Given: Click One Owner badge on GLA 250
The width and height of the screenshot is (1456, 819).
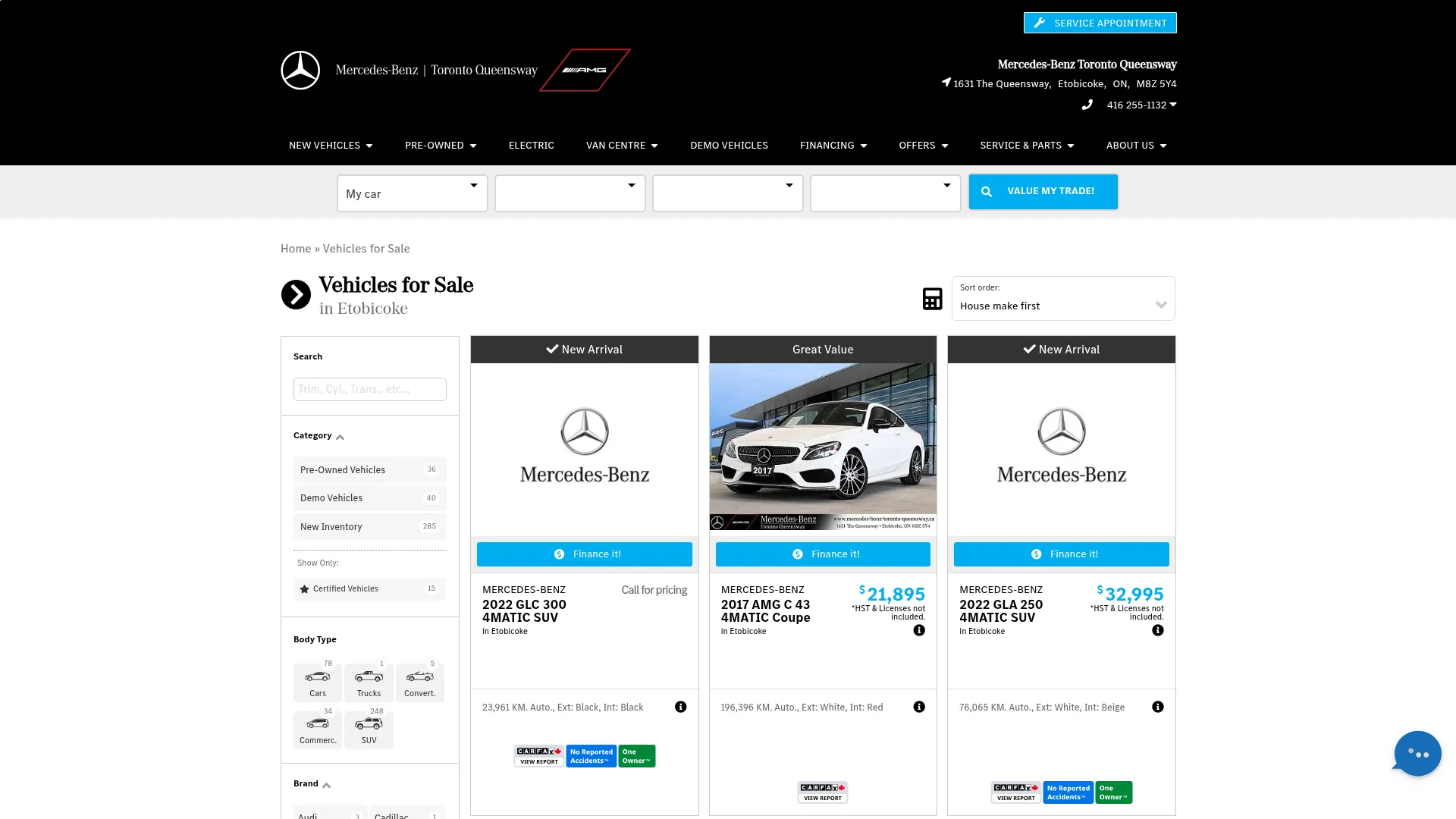Looking at the screenshot, I should click(x=1114, y=792).
